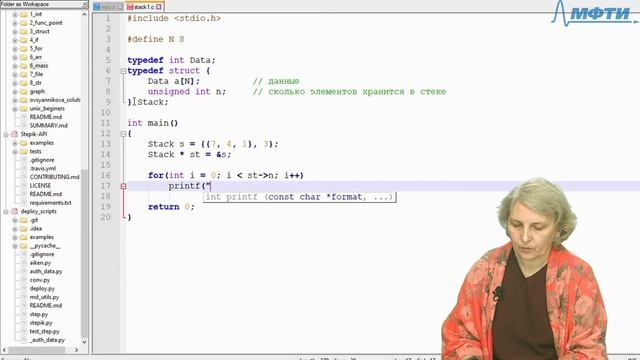
Task: Collapse the deploy_scripts root node
Action: [6, 211]
